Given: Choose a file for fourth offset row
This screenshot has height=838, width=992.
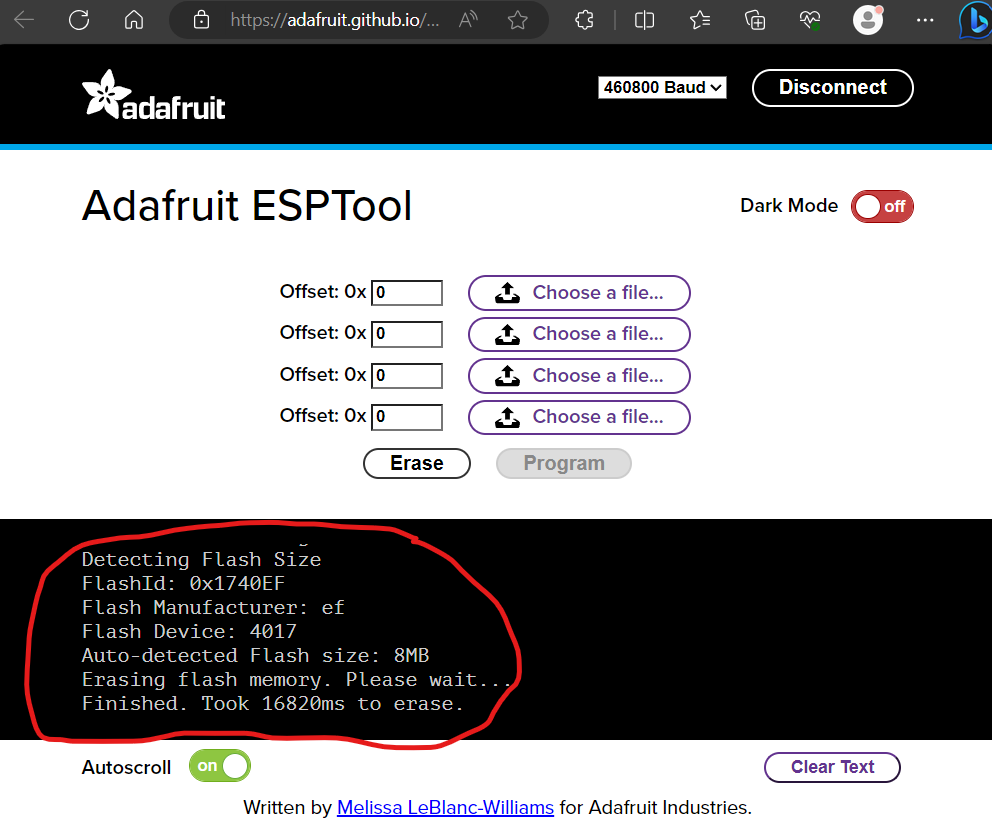Looking at the screenshot, I should 579,417.
